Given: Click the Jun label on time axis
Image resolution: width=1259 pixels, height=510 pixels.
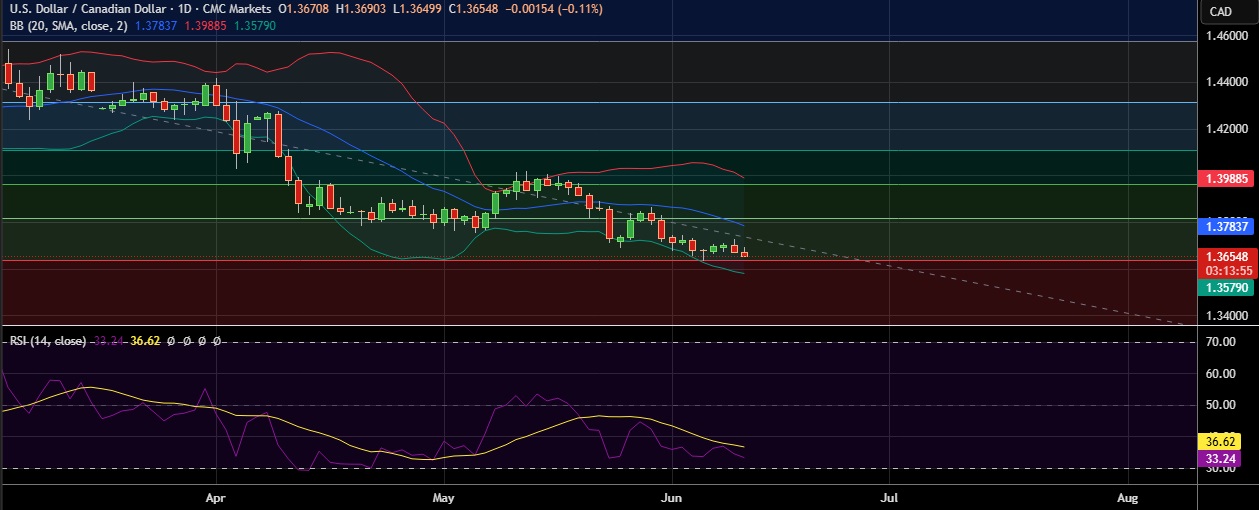Looking at the screenshot, I should [x=672, y=496].
